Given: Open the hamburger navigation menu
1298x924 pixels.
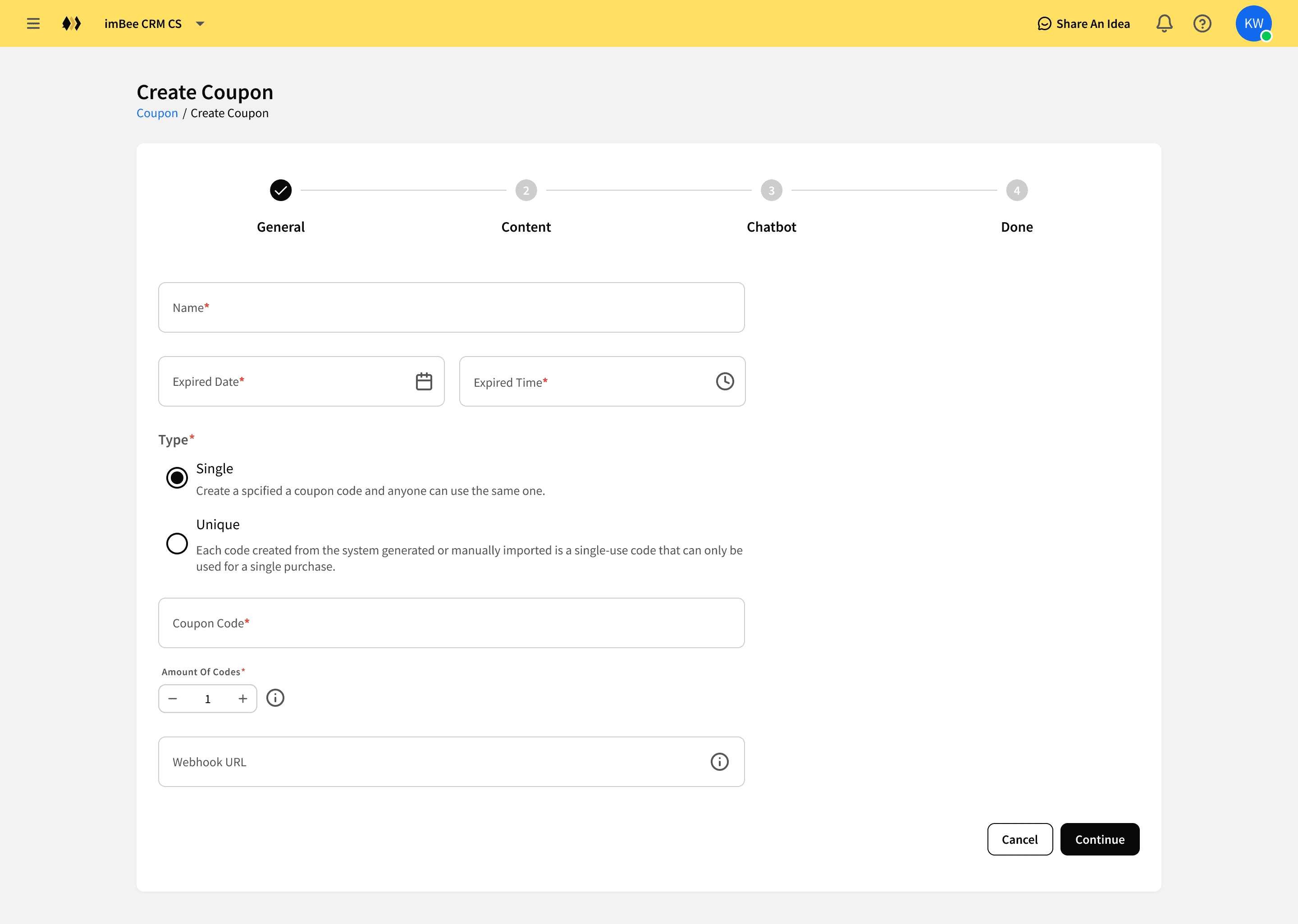Looking at the screenshot, I should (33, 23).
